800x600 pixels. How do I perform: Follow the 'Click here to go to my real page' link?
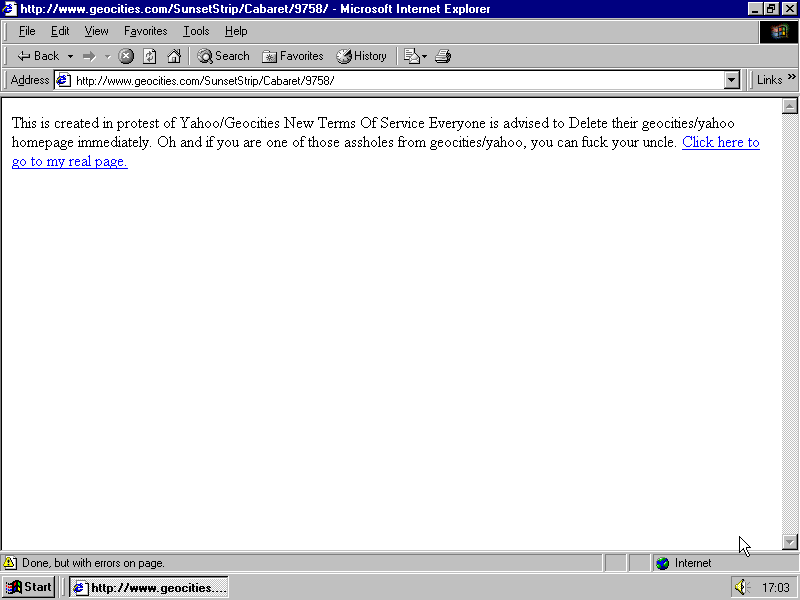(720, 142)
